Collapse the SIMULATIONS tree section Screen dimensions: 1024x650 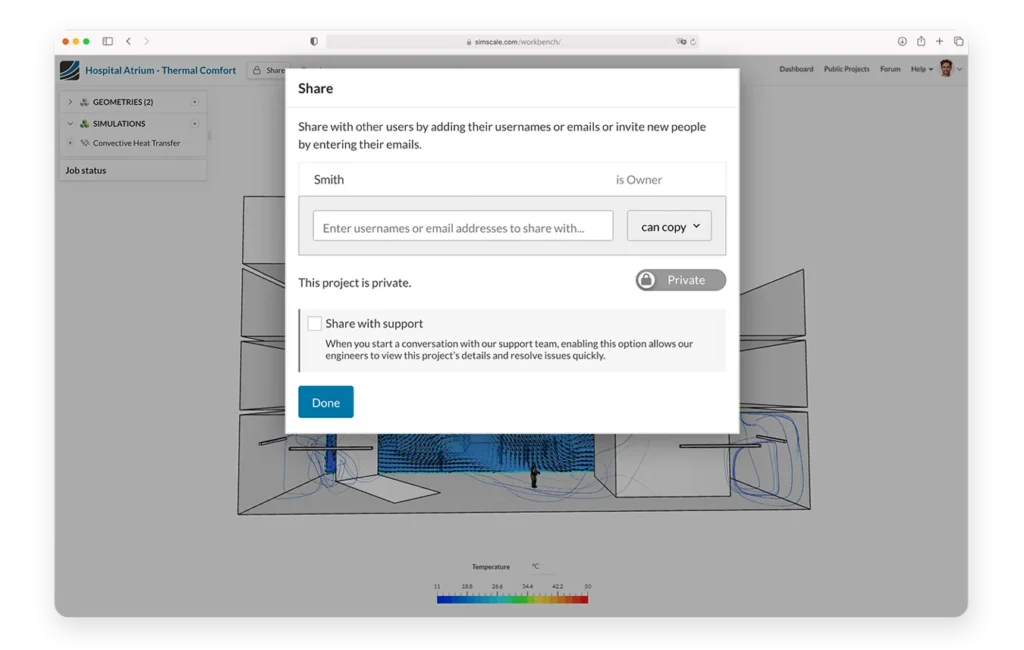(x=70, y=124)
